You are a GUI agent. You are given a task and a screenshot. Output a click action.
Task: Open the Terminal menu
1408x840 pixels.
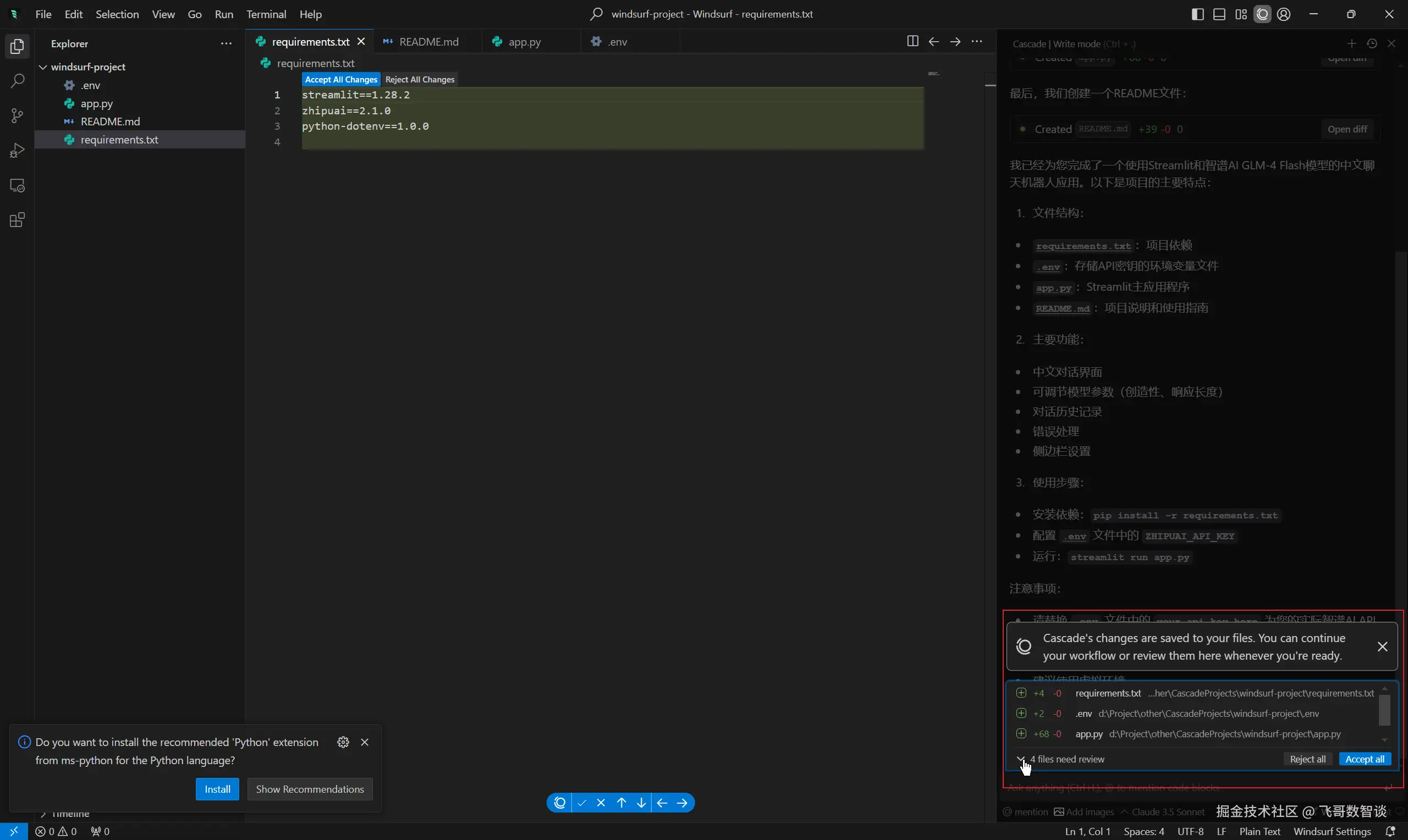point(266,14)
